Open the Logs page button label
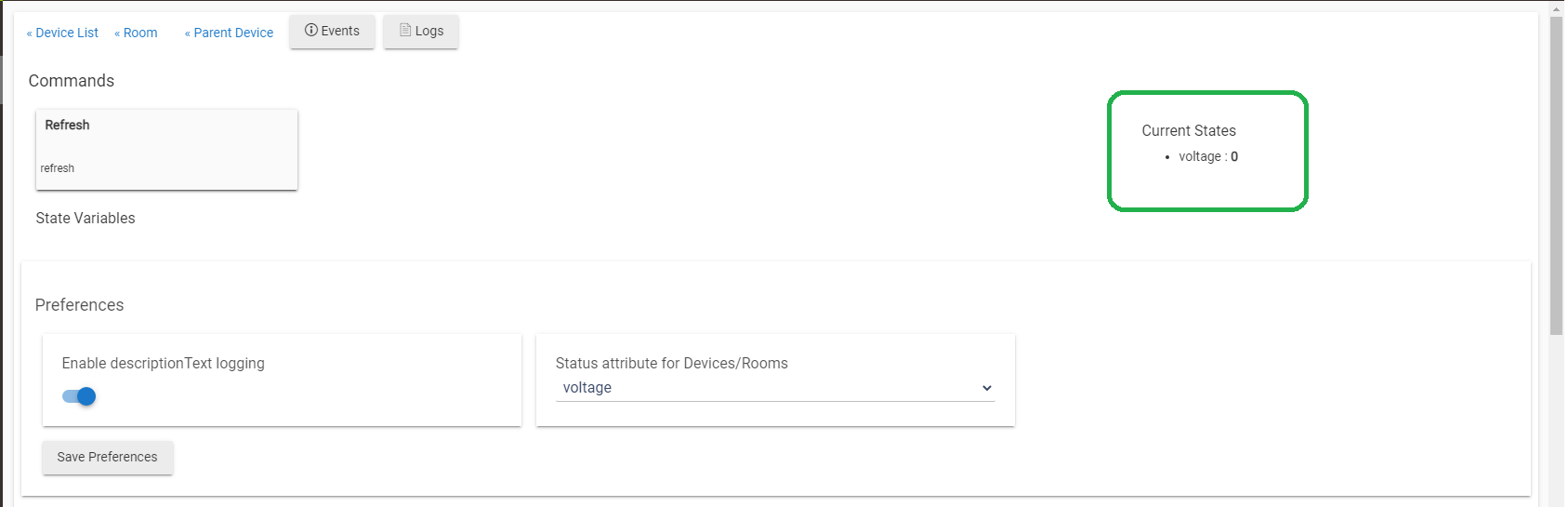 pos(429,31)
